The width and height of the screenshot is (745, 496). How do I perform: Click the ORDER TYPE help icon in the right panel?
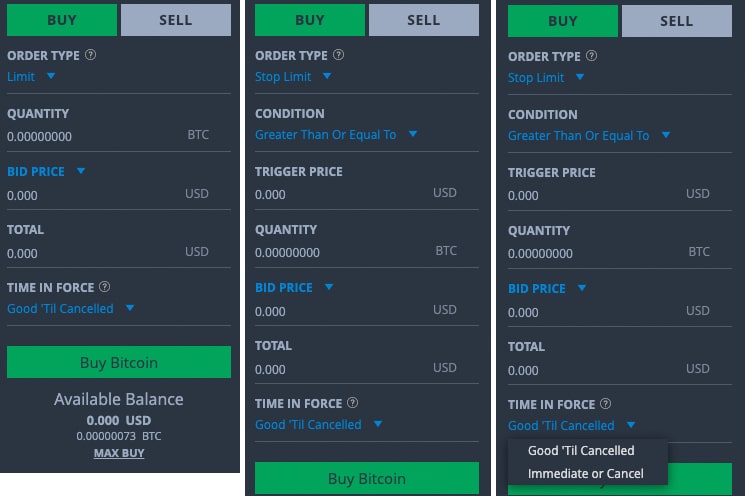tap(592, 57)
